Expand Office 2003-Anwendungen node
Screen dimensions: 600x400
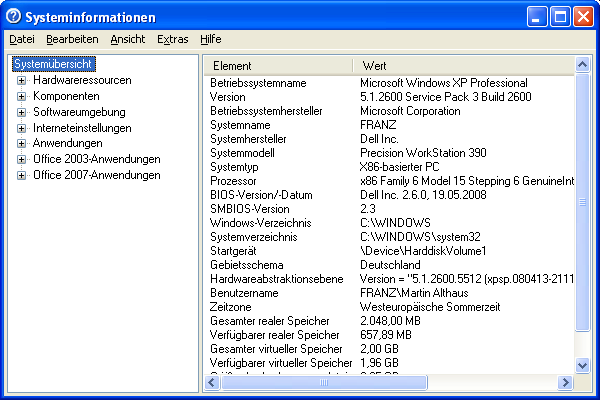point(21,159)
